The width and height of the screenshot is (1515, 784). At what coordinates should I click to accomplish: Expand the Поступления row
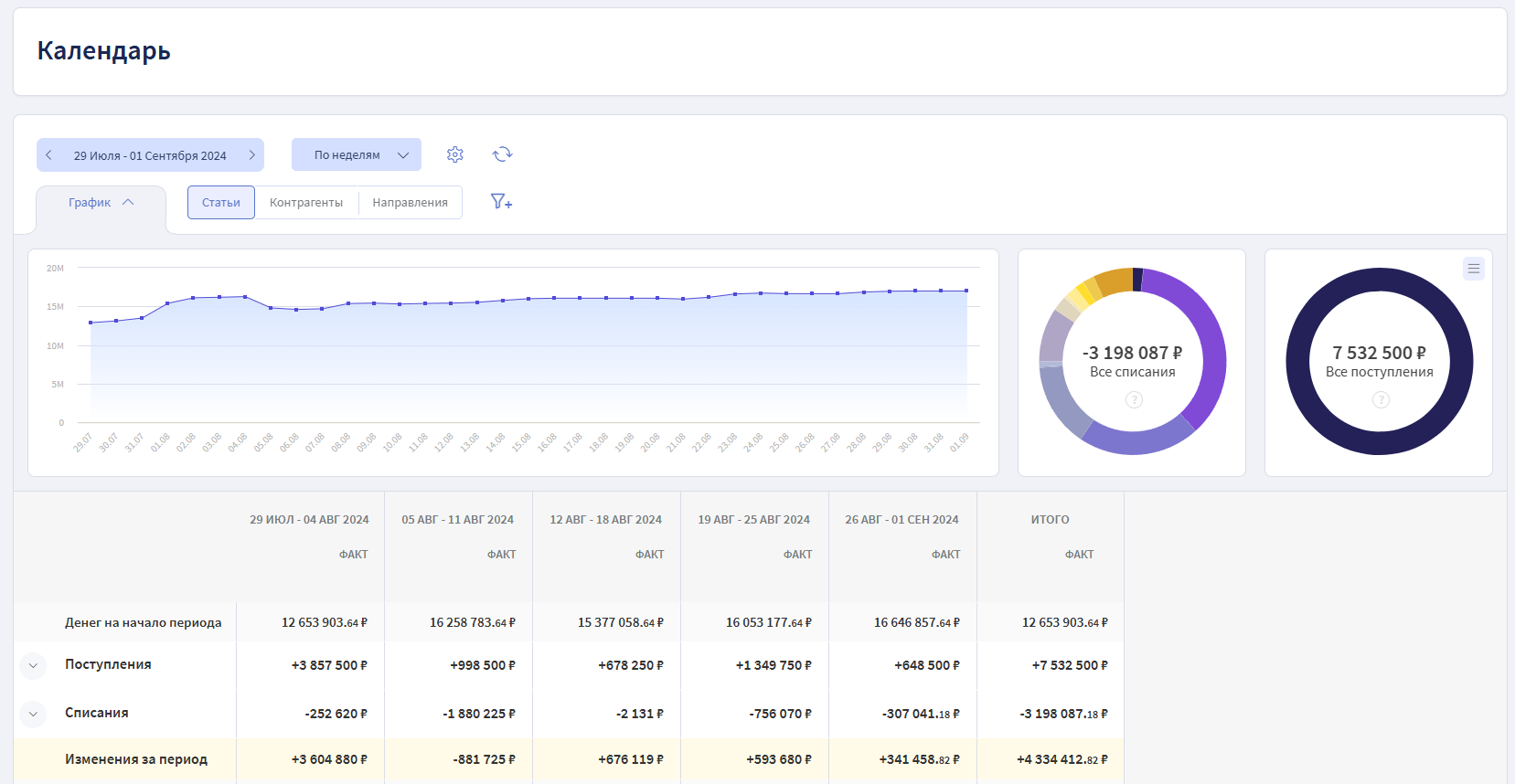[33, 665]
